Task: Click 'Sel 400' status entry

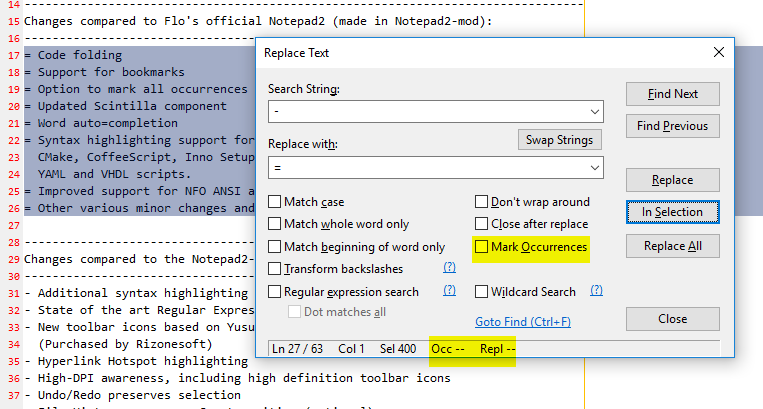Action: pyautogui.click(x=398, y=349)
